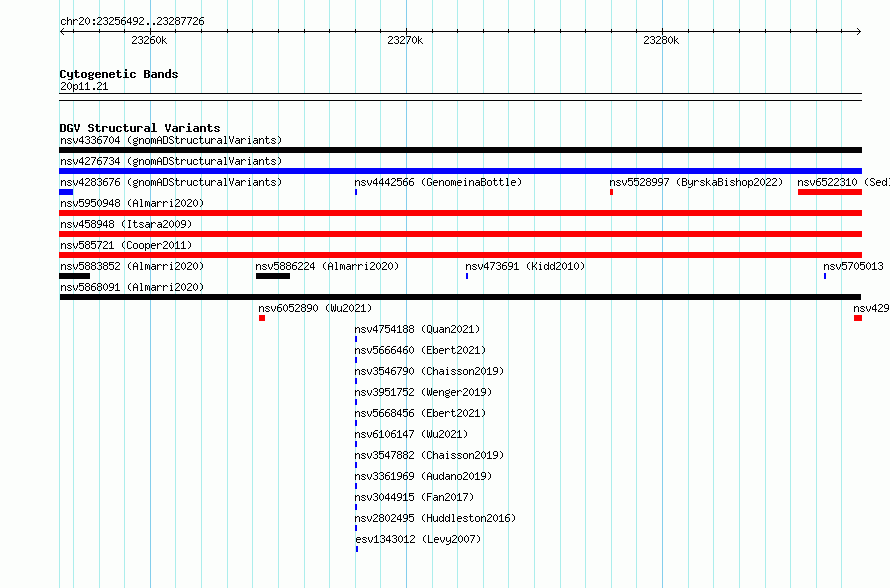Click black bar under nsv5886224
Image resolution: width=890 pixels, height=588 pixels.
tap(273, 276)
